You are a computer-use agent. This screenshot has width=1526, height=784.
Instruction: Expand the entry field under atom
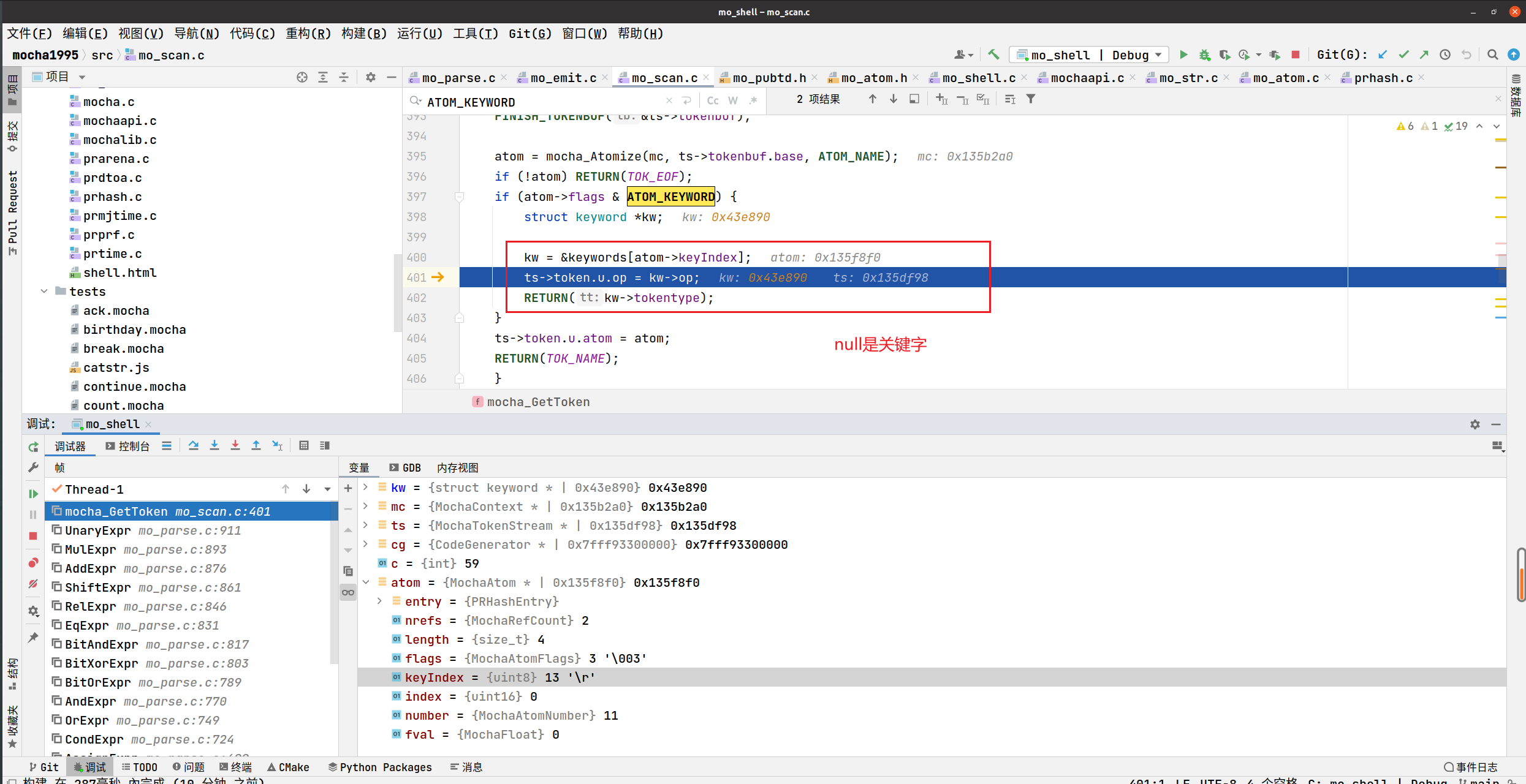[x=379, y=601]
